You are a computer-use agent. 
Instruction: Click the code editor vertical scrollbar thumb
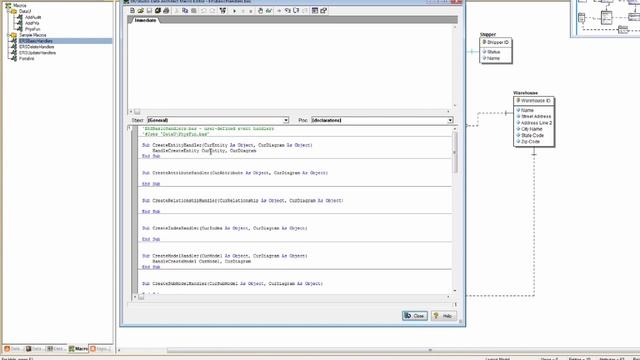pyautogui.click(x=455, y=152)
